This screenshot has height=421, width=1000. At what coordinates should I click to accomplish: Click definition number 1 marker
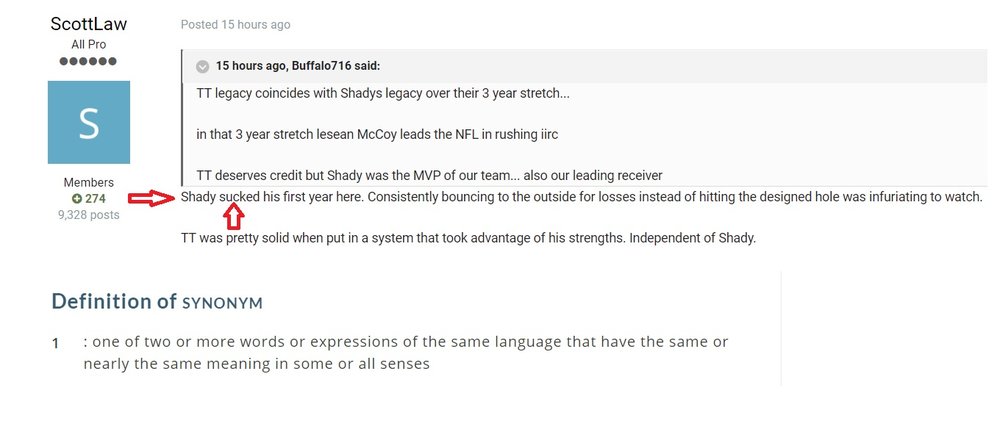pyautogui.click(x=55, y=344)
